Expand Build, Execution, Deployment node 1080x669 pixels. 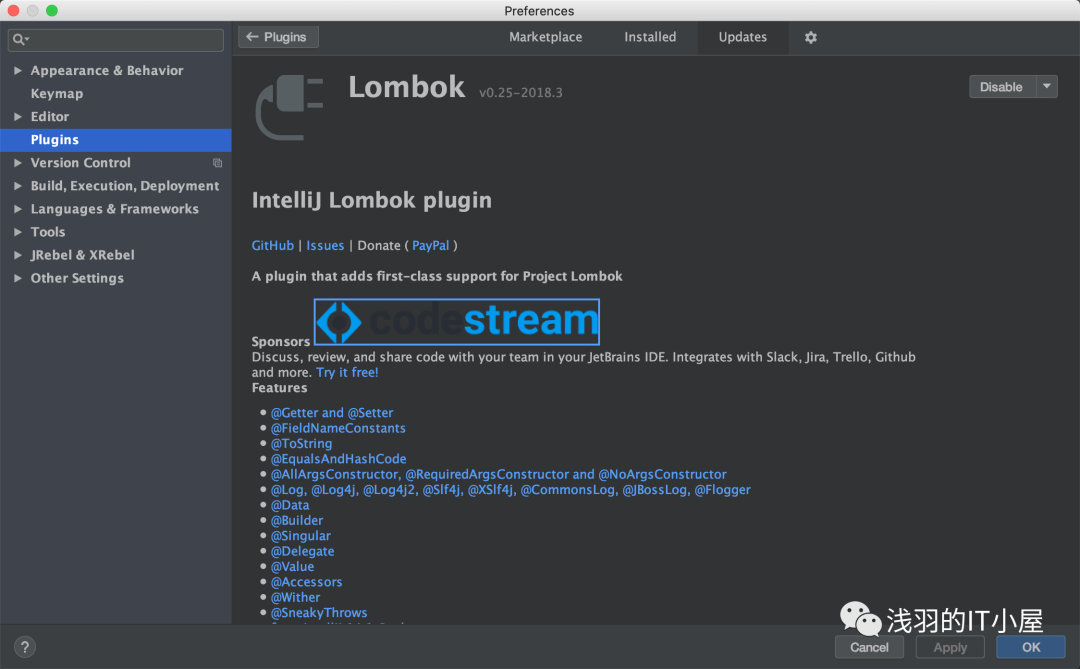click(18, 186)
